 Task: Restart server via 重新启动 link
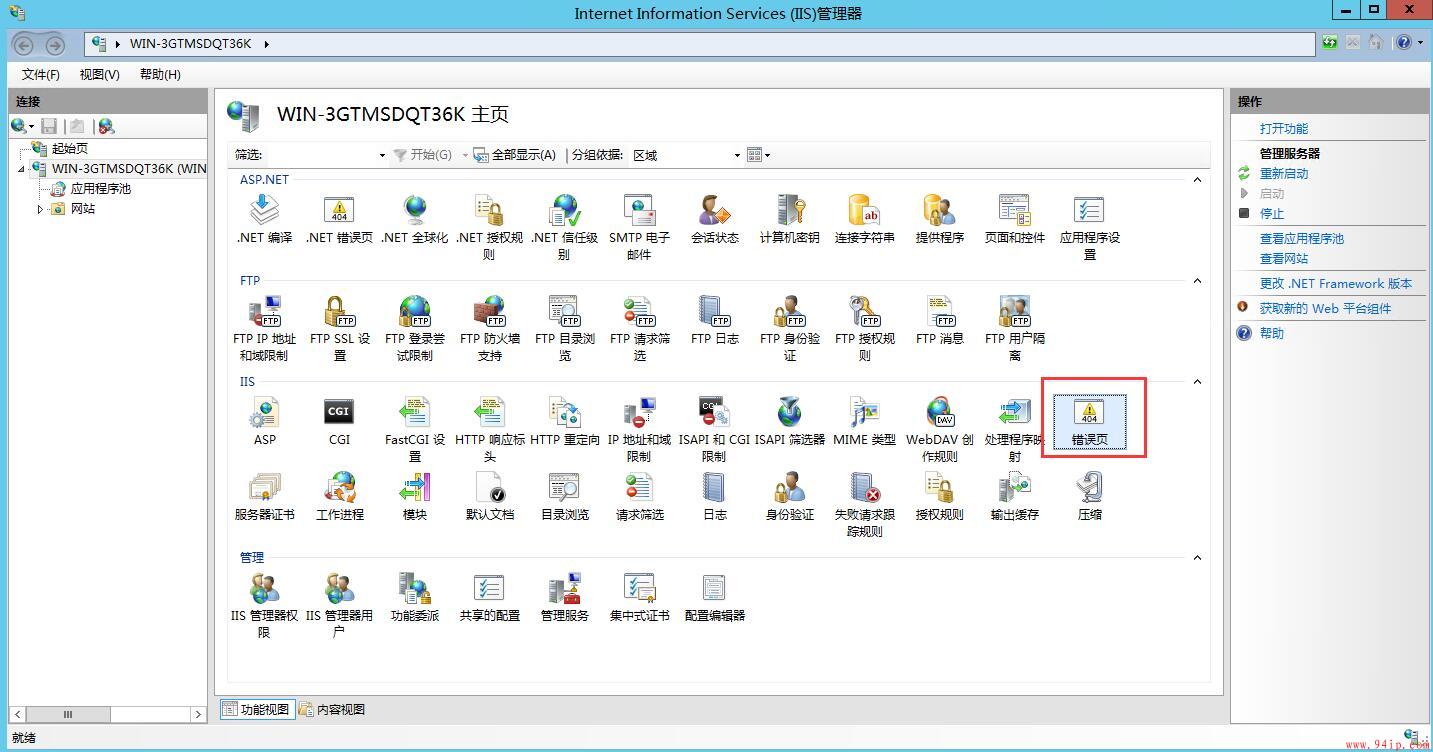coord(1283,174)
